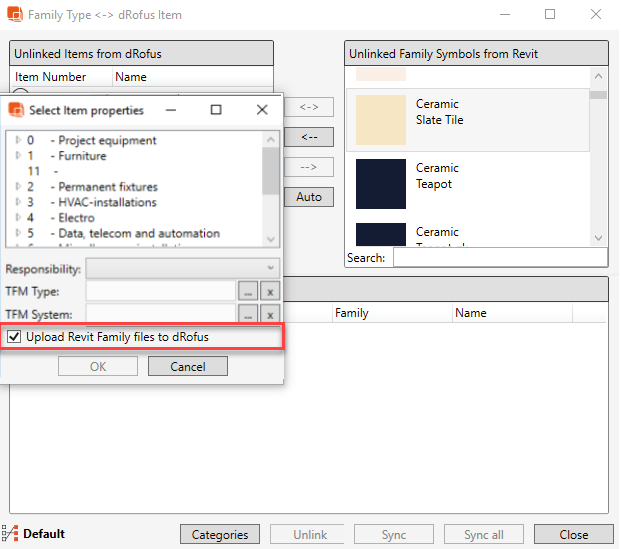Click the Search input field
This screenshot has height=549, width=621.
click(x=498, y=258)
